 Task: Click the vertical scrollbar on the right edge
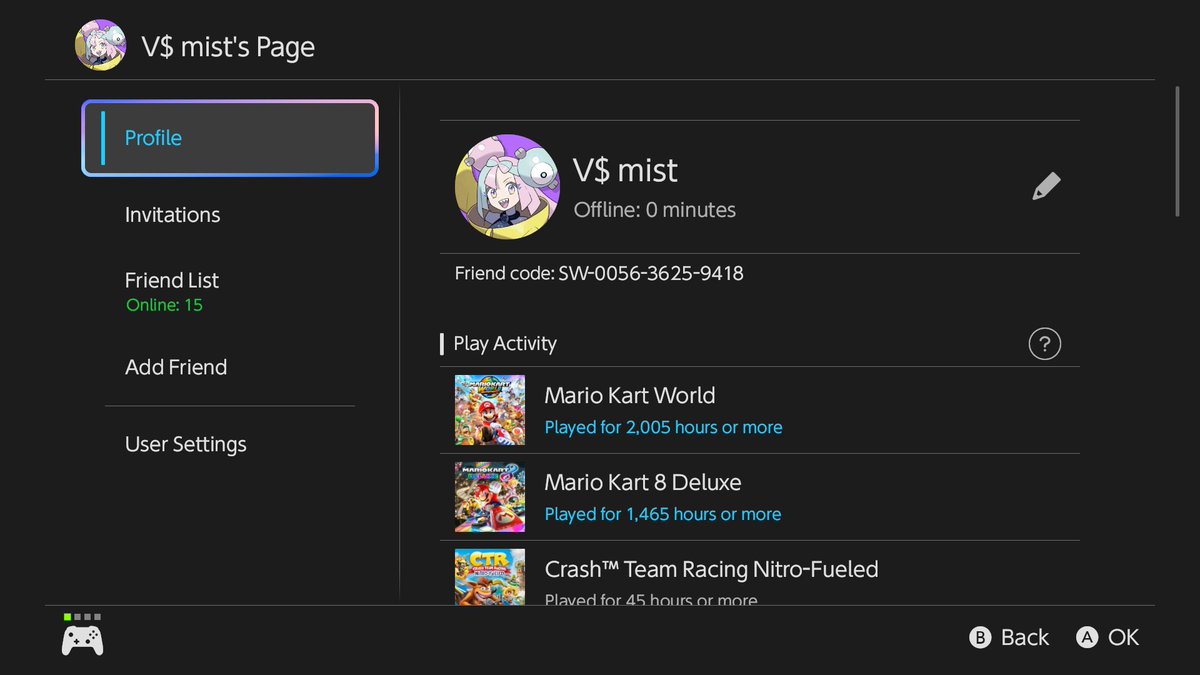pyautogui.click(x=1178, y=151)
